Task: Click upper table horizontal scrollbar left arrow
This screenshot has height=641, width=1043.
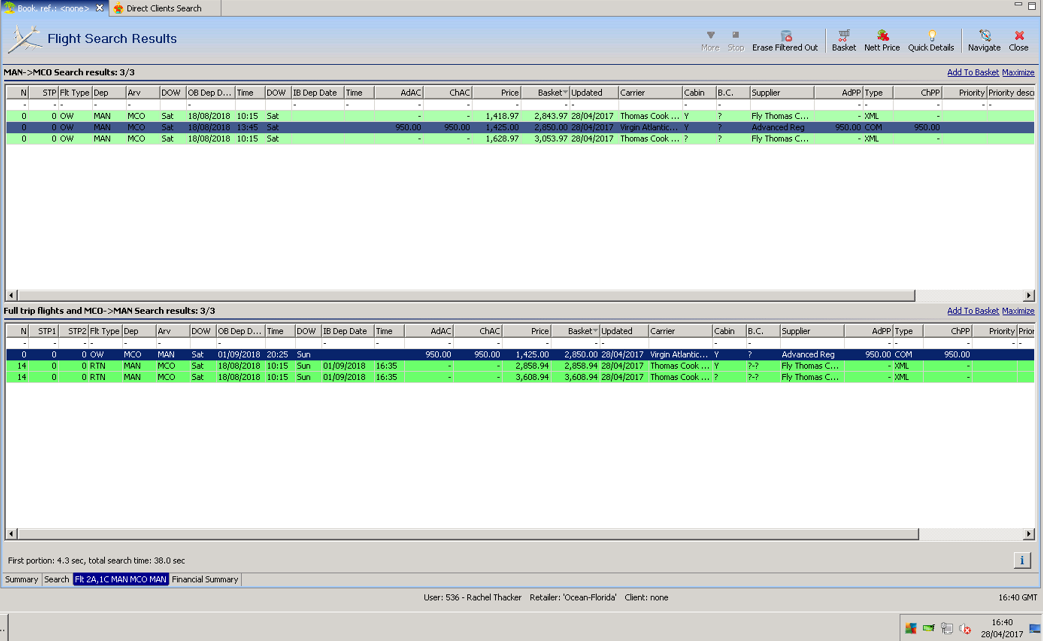Action: [x=11, y=295]
